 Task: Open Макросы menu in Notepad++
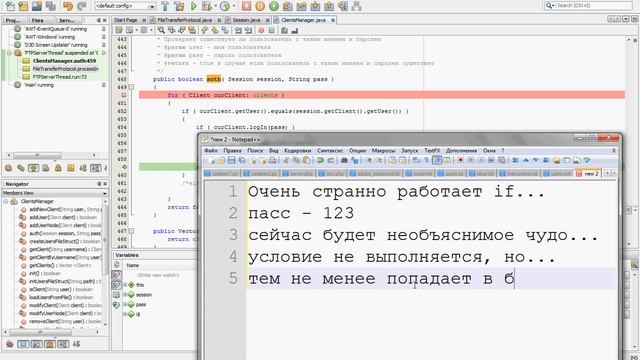click(383, 151)
